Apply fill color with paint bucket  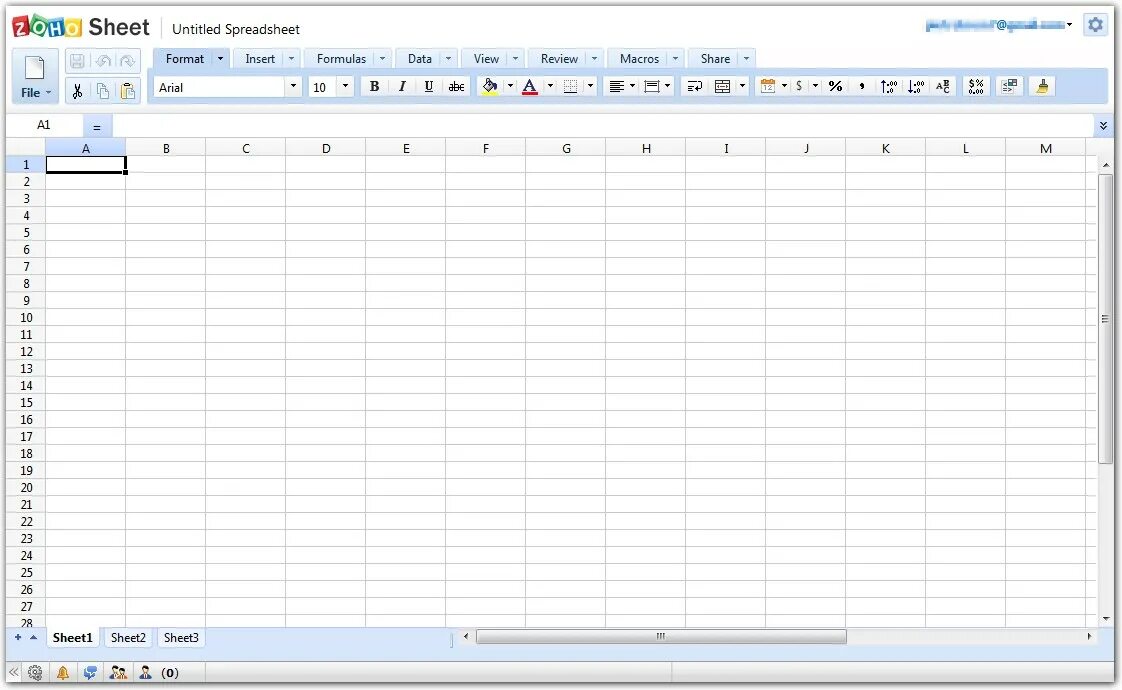point(490,87)
